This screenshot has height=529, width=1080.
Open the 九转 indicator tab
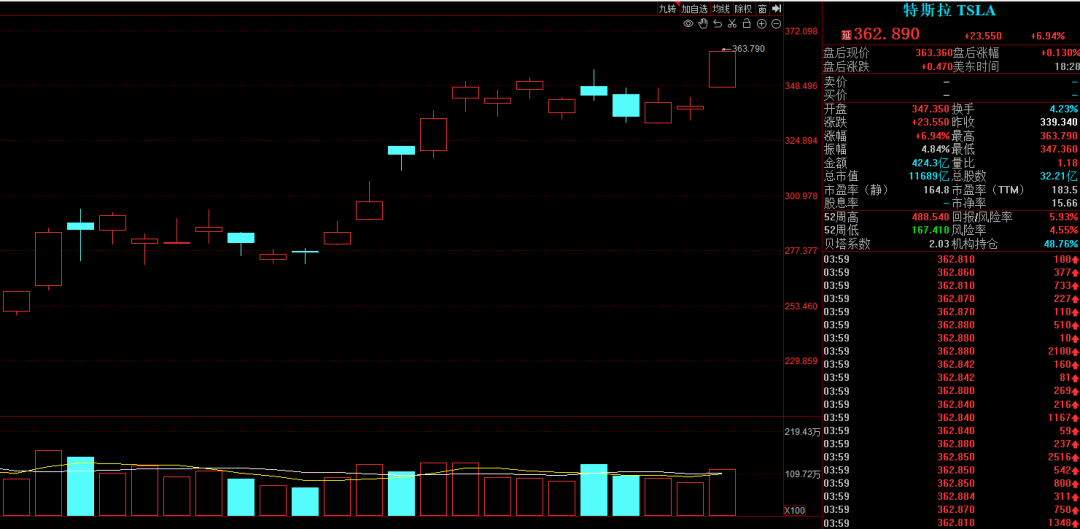click(668, 9)
